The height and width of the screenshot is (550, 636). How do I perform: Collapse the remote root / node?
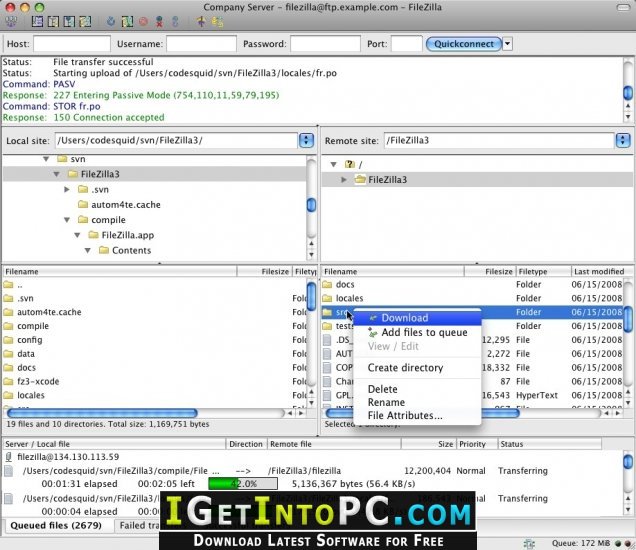333,164
